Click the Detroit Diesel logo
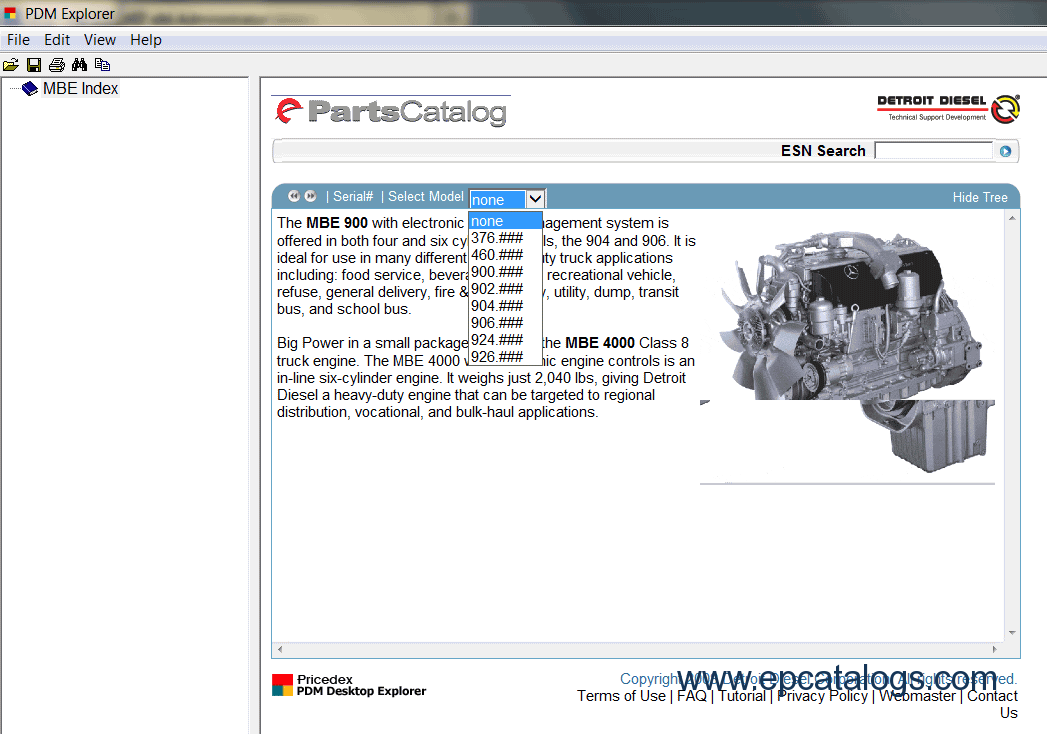 (x=948, y=109)
